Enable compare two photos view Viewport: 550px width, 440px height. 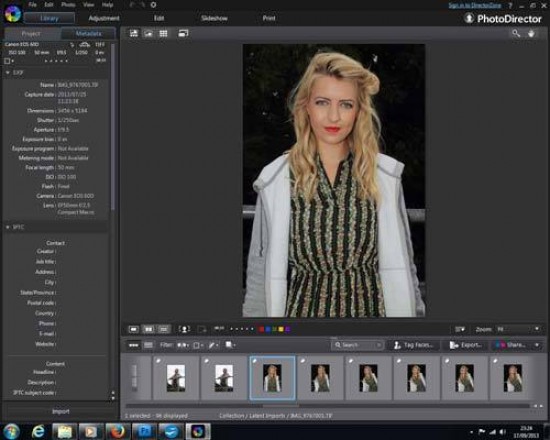point(149,329)
